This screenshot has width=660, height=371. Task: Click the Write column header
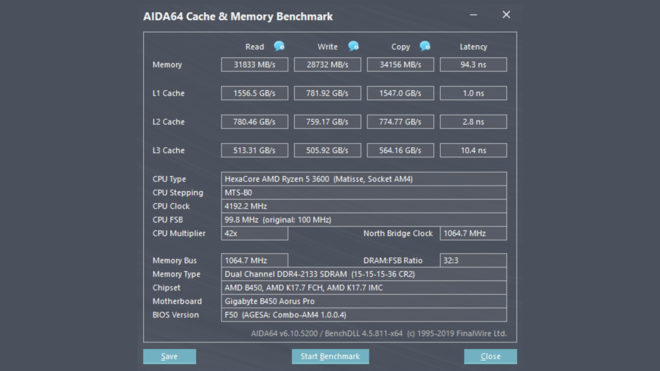click(x=327, y=47)
